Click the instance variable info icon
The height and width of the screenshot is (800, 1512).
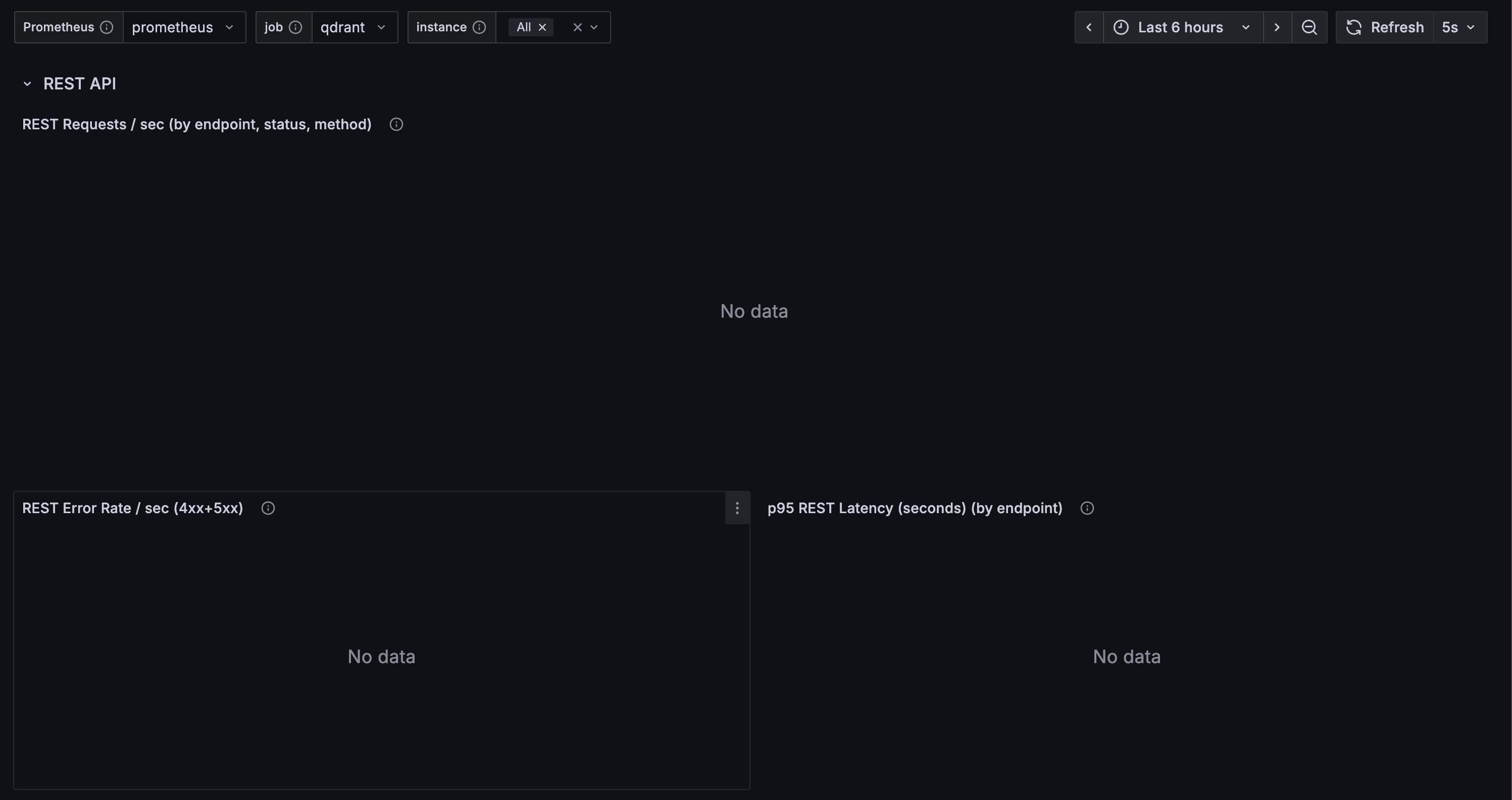[x=479, y=28]
